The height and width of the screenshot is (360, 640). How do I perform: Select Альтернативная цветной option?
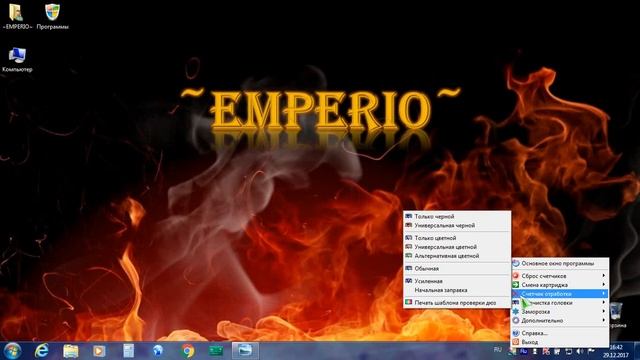[457, 256]
